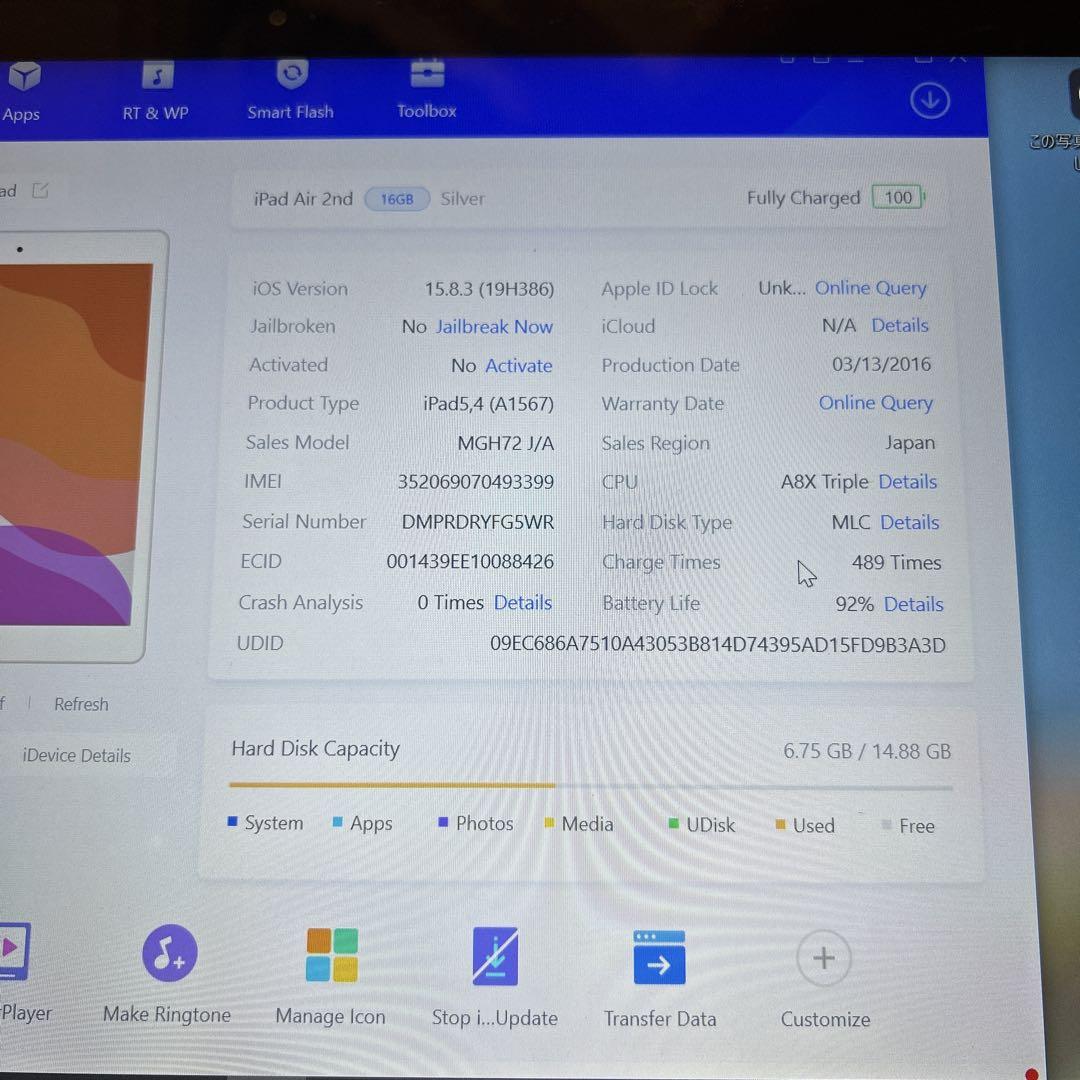
Task: Open Details next to iCloud
Action: [x=900, y=325]
